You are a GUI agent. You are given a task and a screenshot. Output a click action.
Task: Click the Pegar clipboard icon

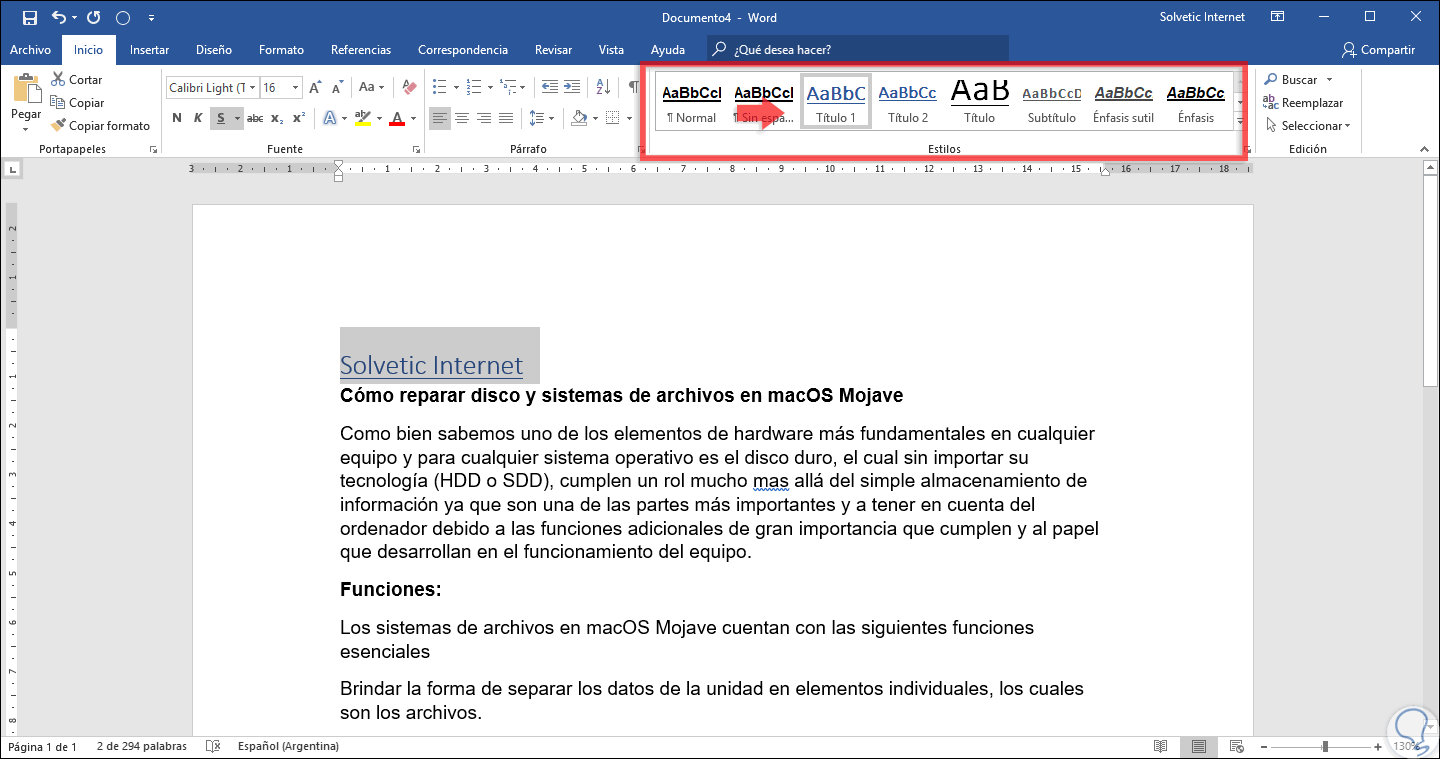(26, 86)
